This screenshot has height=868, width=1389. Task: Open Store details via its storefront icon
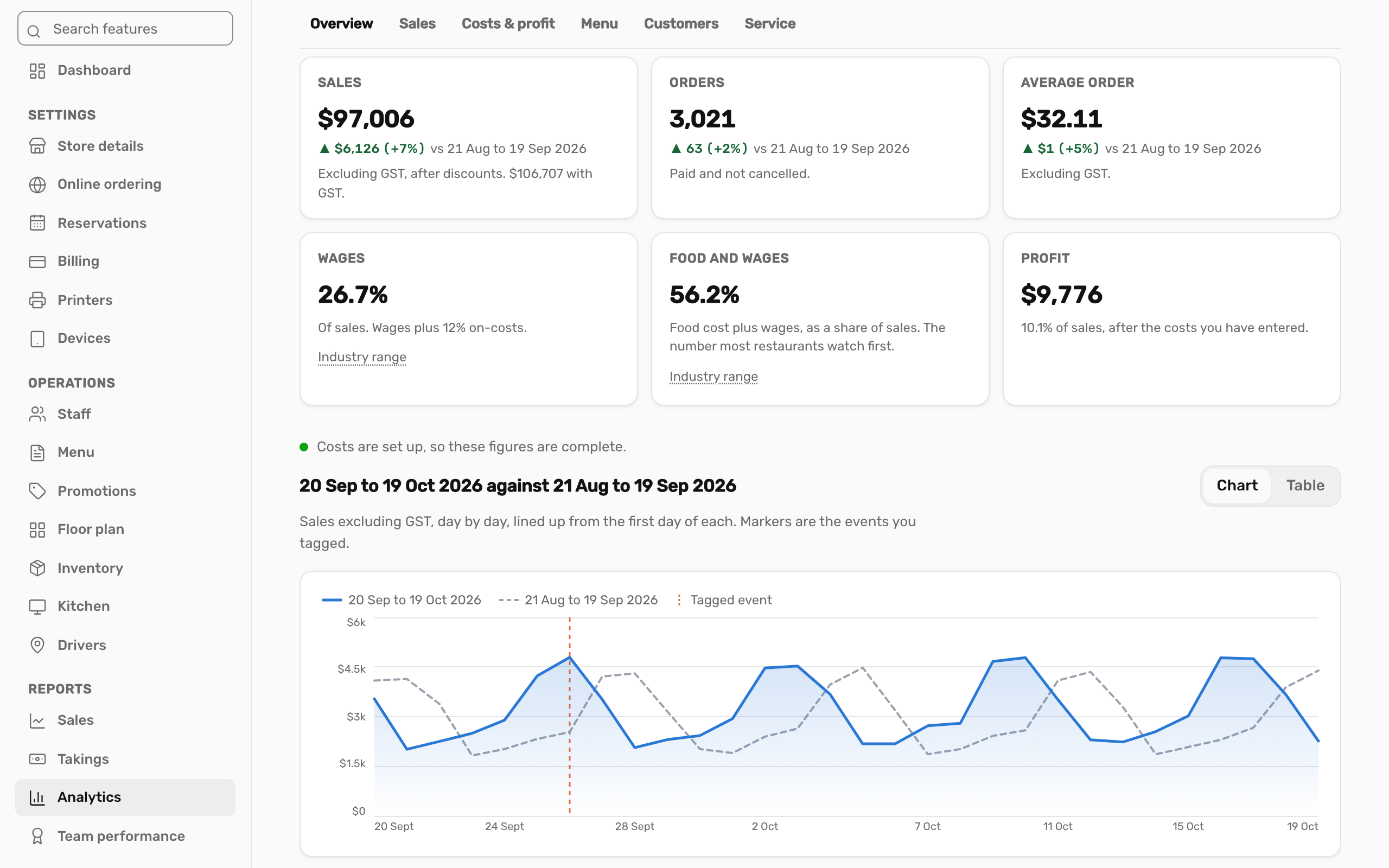click(37, 146)
